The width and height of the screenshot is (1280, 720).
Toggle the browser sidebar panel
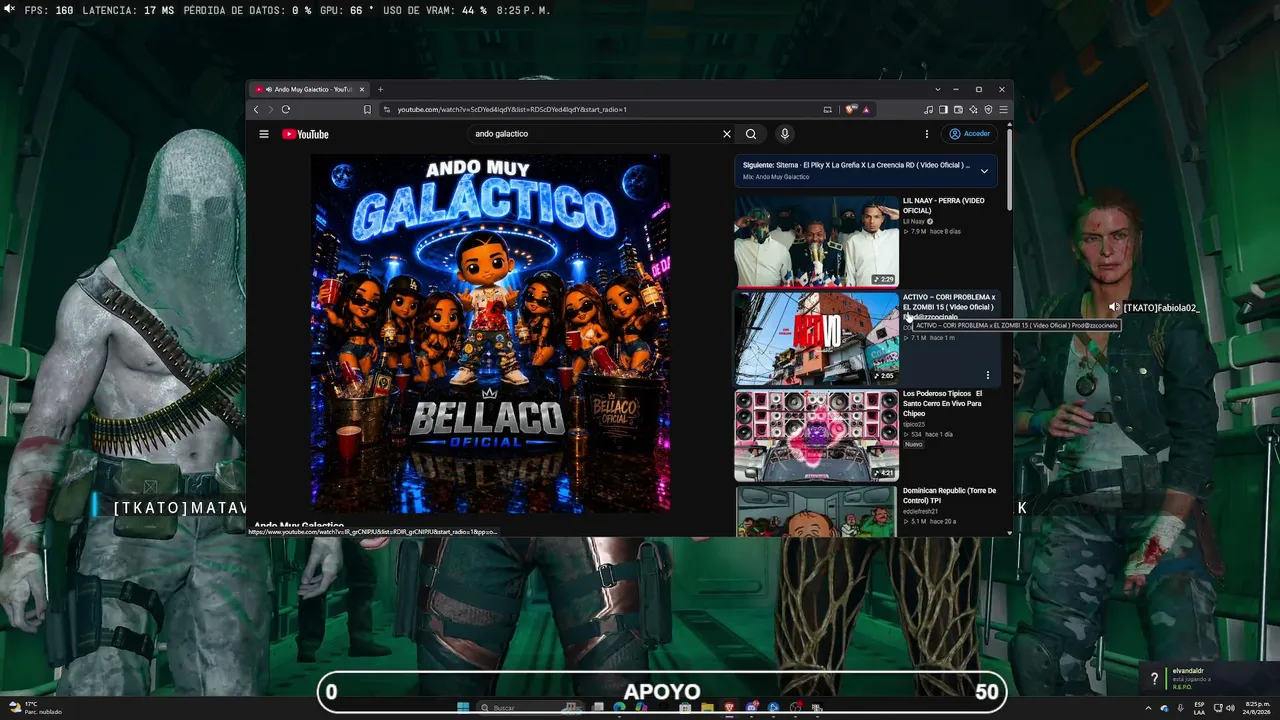943,109
